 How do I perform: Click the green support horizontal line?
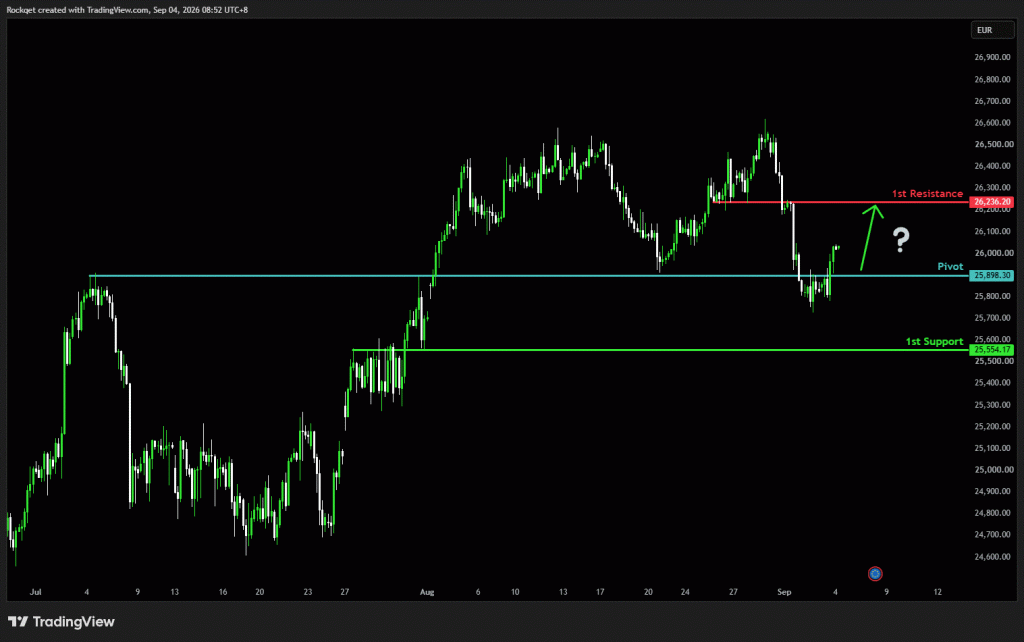point(660,350)
